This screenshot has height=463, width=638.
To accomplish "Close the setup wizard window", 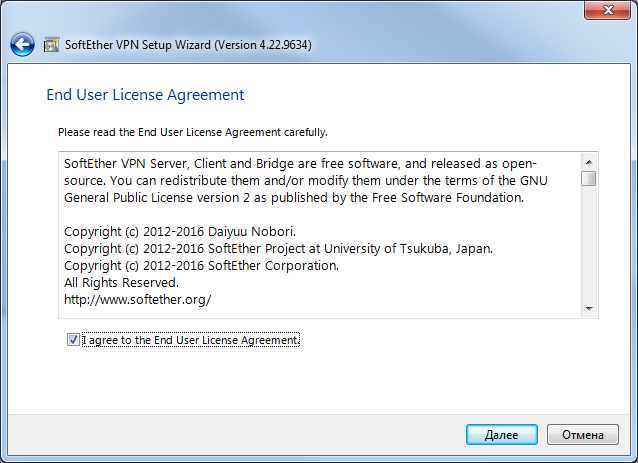I will click(x=607, y=10).
